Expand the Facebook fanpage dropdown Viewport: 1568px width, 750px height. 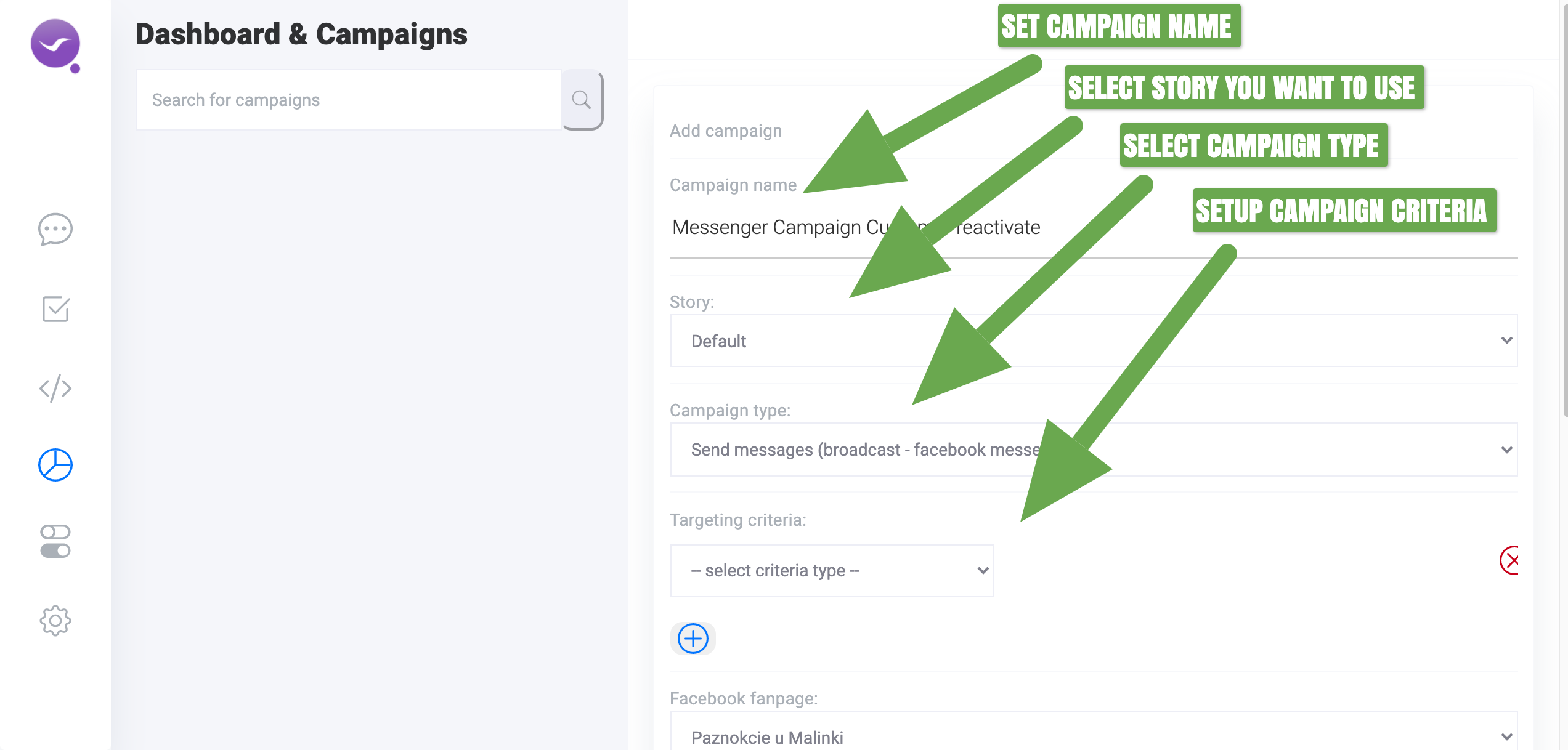click(x=1094, y=733)
